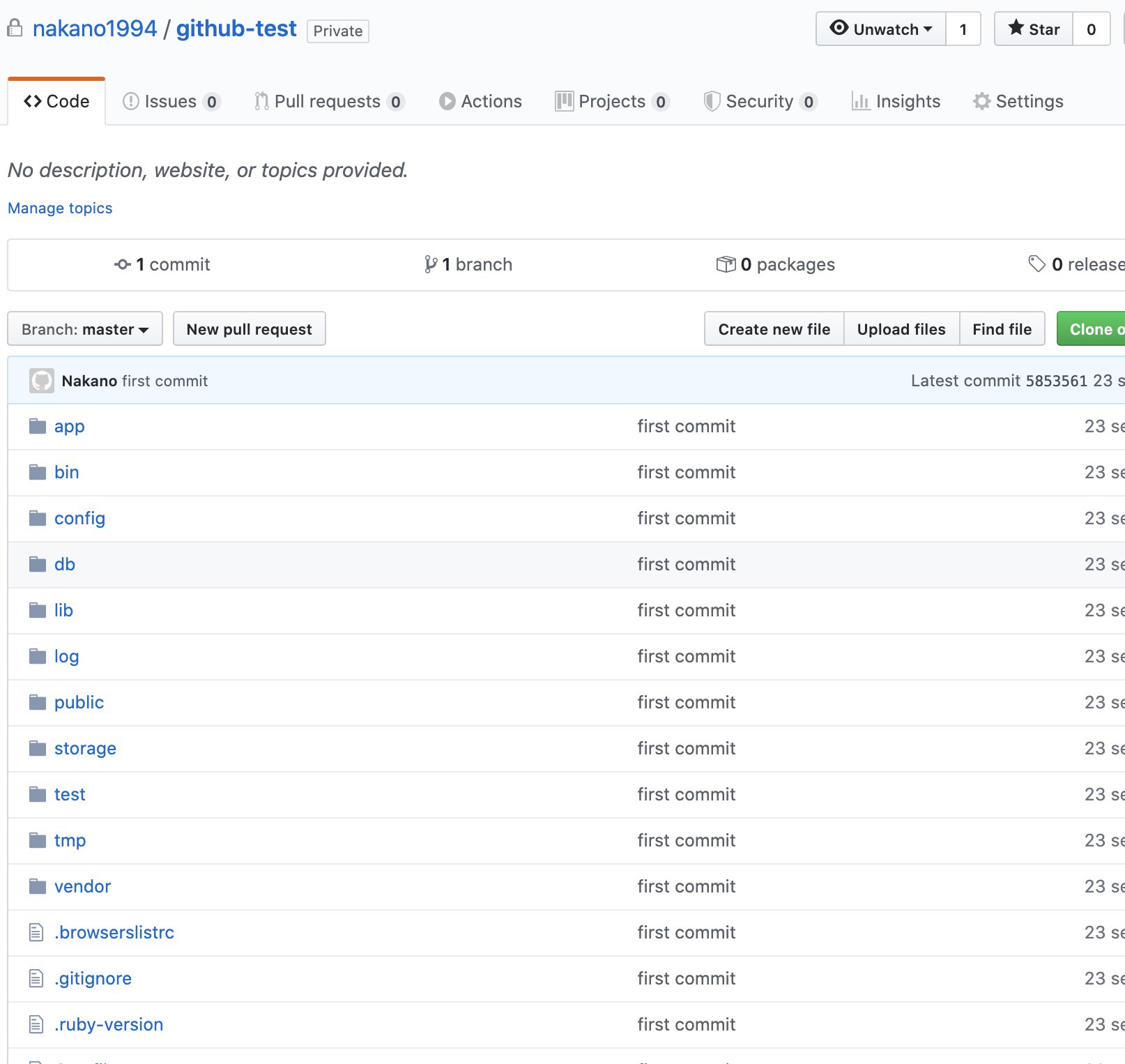Open the github-test repository link
This screenshot has height=1064, width=1125.
pyautogui.click(x=236, y=29)
